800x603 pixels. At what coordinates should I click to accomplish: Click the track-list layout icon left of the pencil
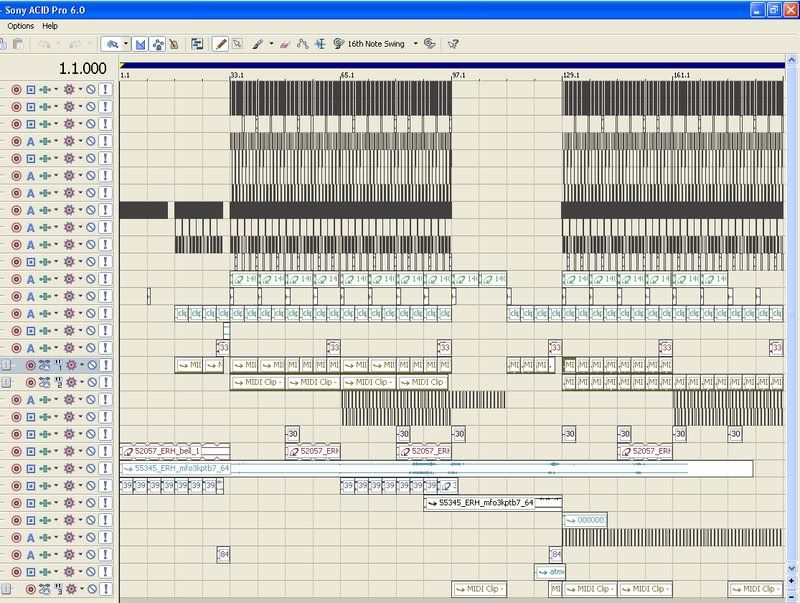(x=197, y=44)
